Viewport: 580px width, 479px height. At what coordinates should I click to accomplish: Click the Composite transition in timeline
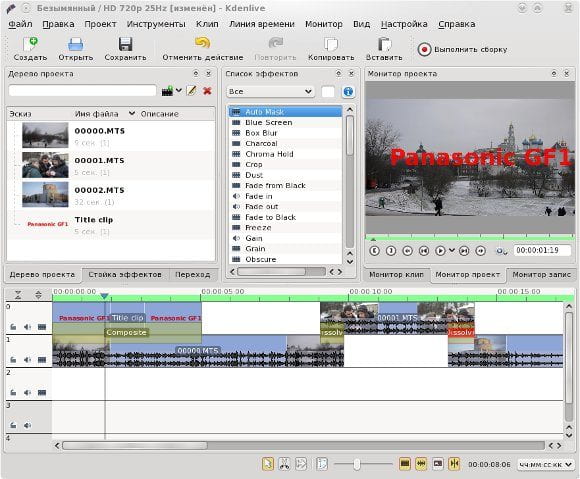(126, 333)
